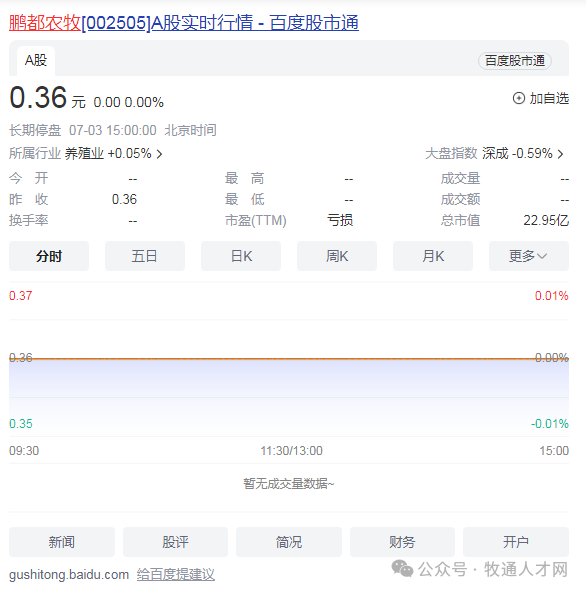This screenshot has height=592, width=586.
Task: Open the 更多 chart dropdown
Action: click(529, 256)
